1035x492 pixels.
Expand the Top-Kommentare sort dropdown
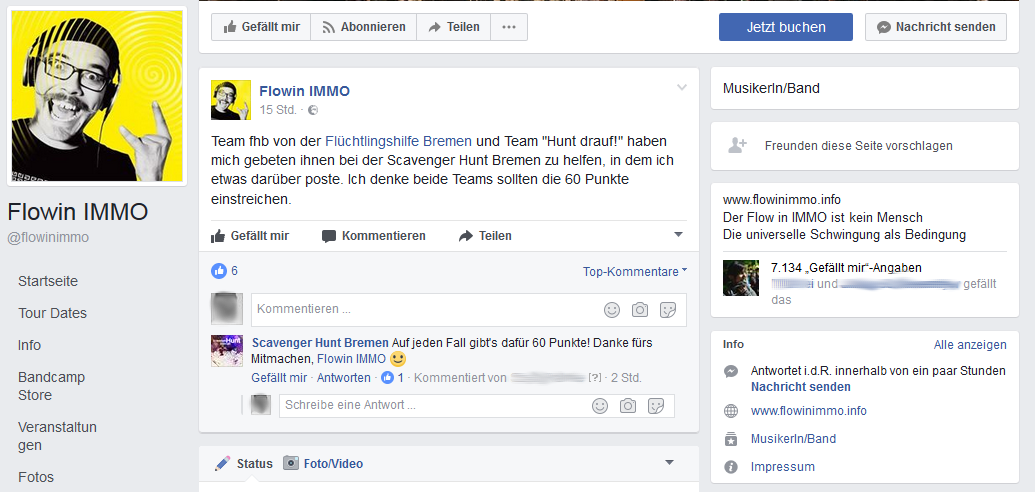coord(635,272)
